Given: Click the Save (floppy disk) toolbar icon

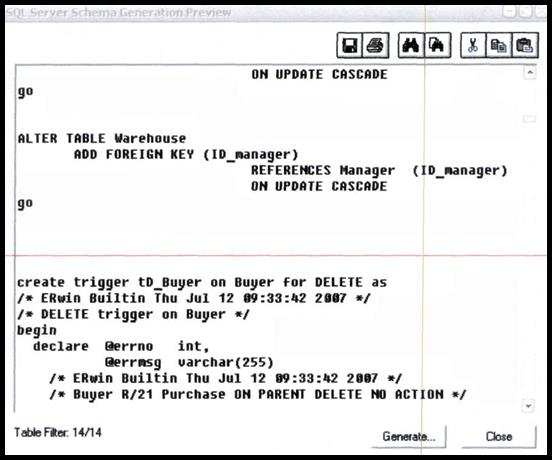Looking at the screenshot, I should click(x=349, y=45).
